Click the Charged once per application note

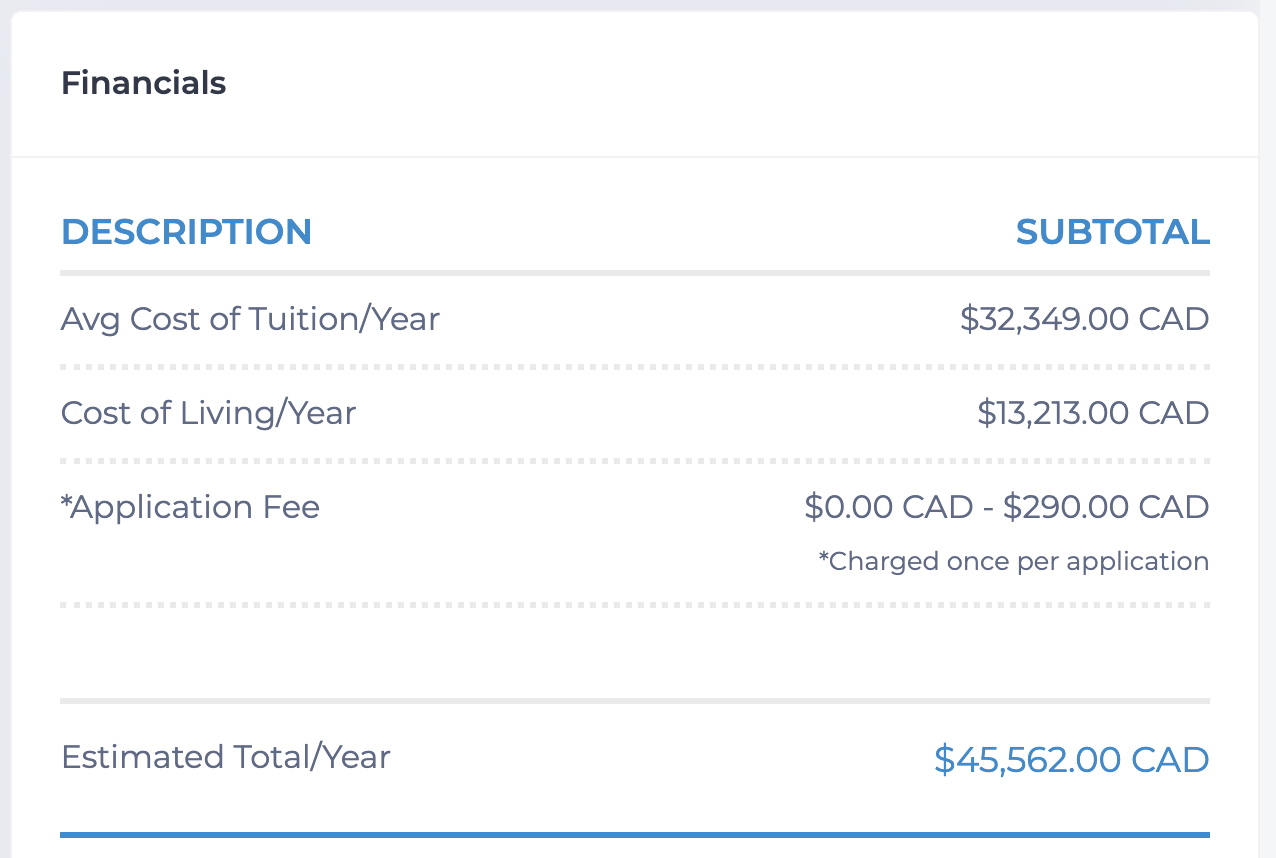(1014, 561)
